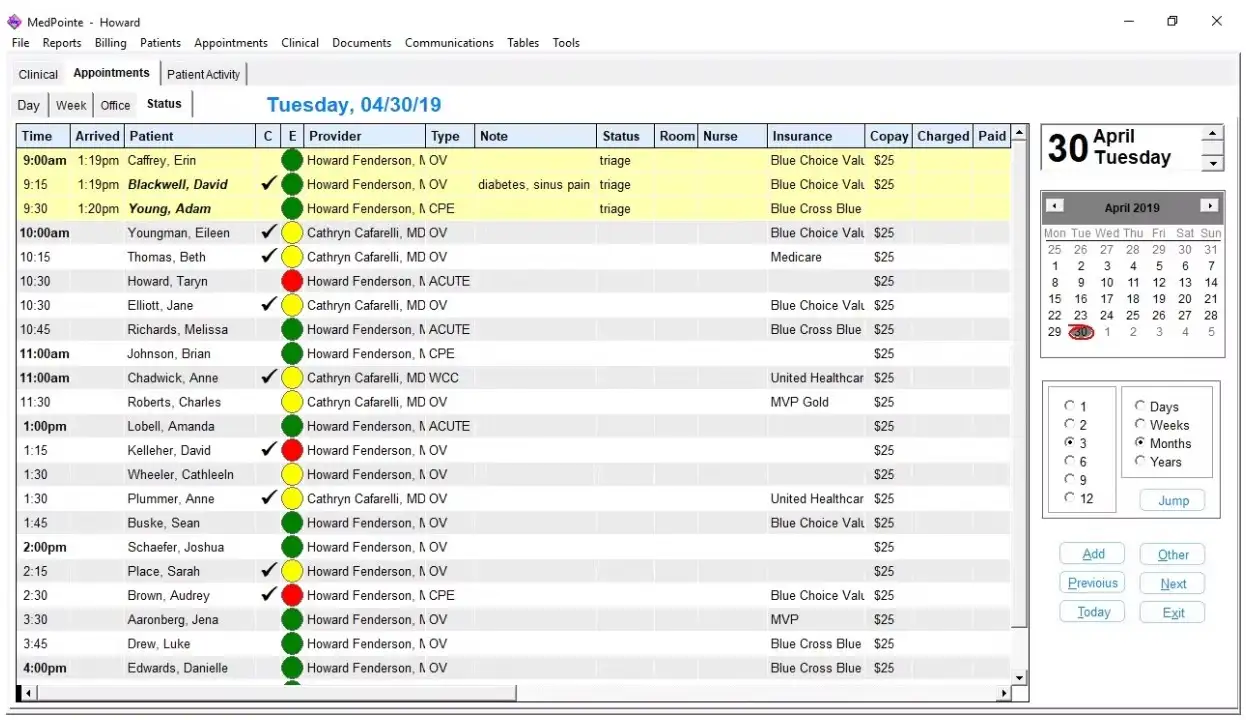Enable the Months radio button
Viewport: 1246px width, 720px height.
click(x=1140, y=443)
